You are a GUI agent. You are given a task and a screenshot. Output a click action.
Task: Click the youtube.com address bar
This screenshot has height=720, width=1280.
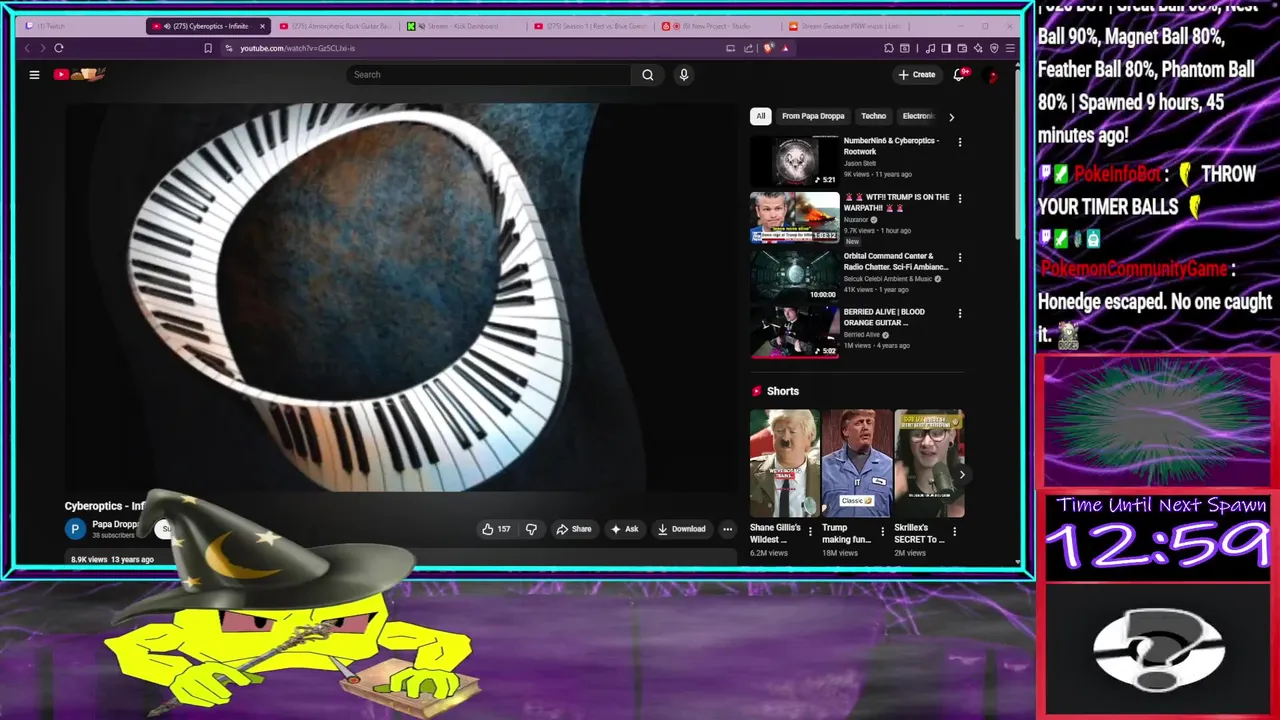coord(470,48)
